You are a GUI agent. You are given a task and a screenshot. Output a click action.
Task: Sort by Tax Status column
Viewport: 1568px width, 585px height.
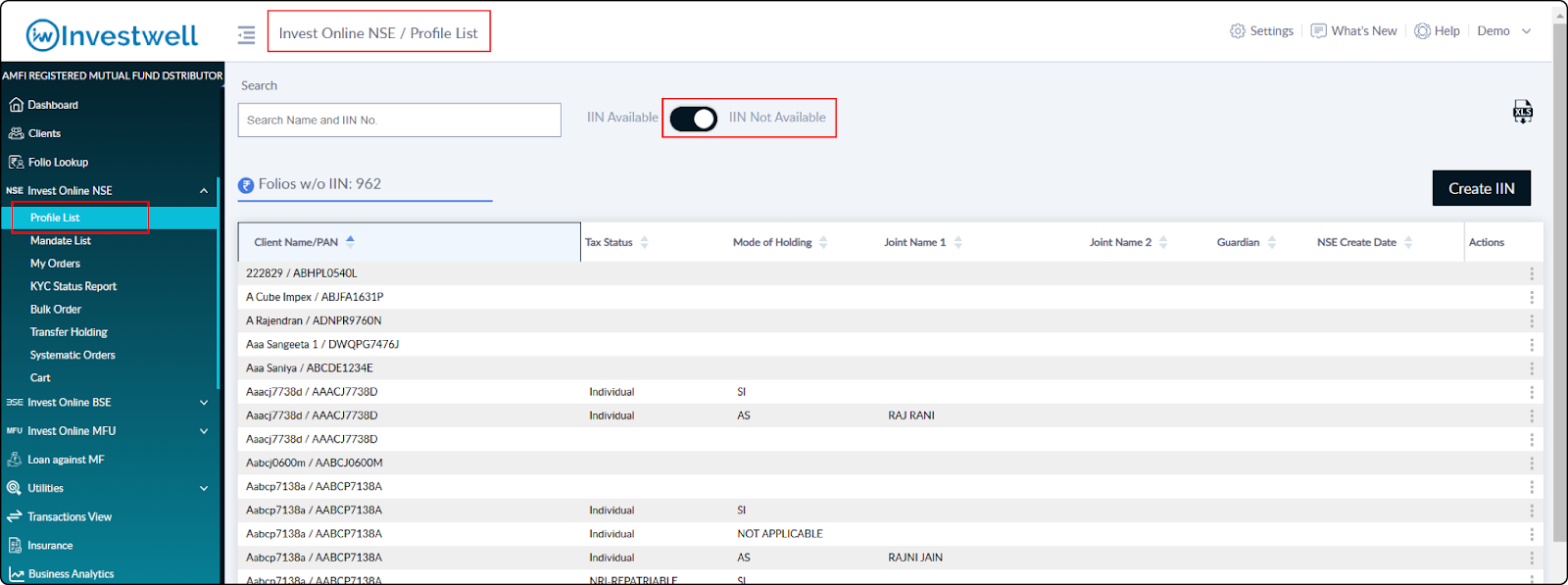point(644,242)
